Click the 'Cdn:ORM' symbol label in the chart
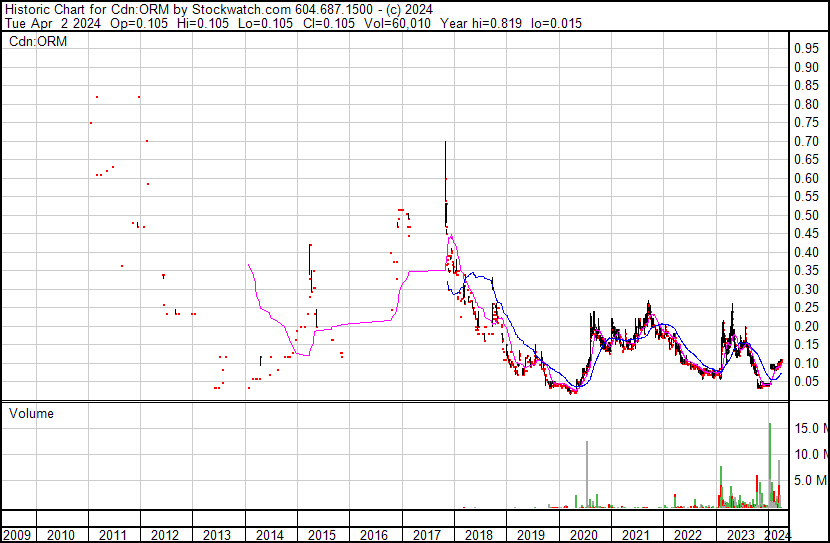This screenshot has width=830, height=543. [38, 41]
